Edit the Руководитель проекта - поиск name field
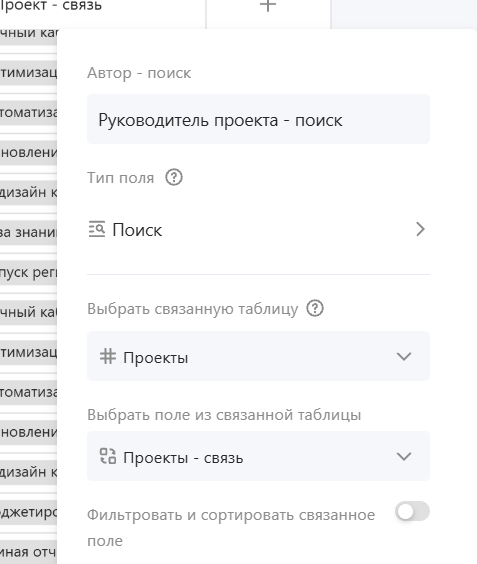The image size is (477, 564). click(258, 119)
